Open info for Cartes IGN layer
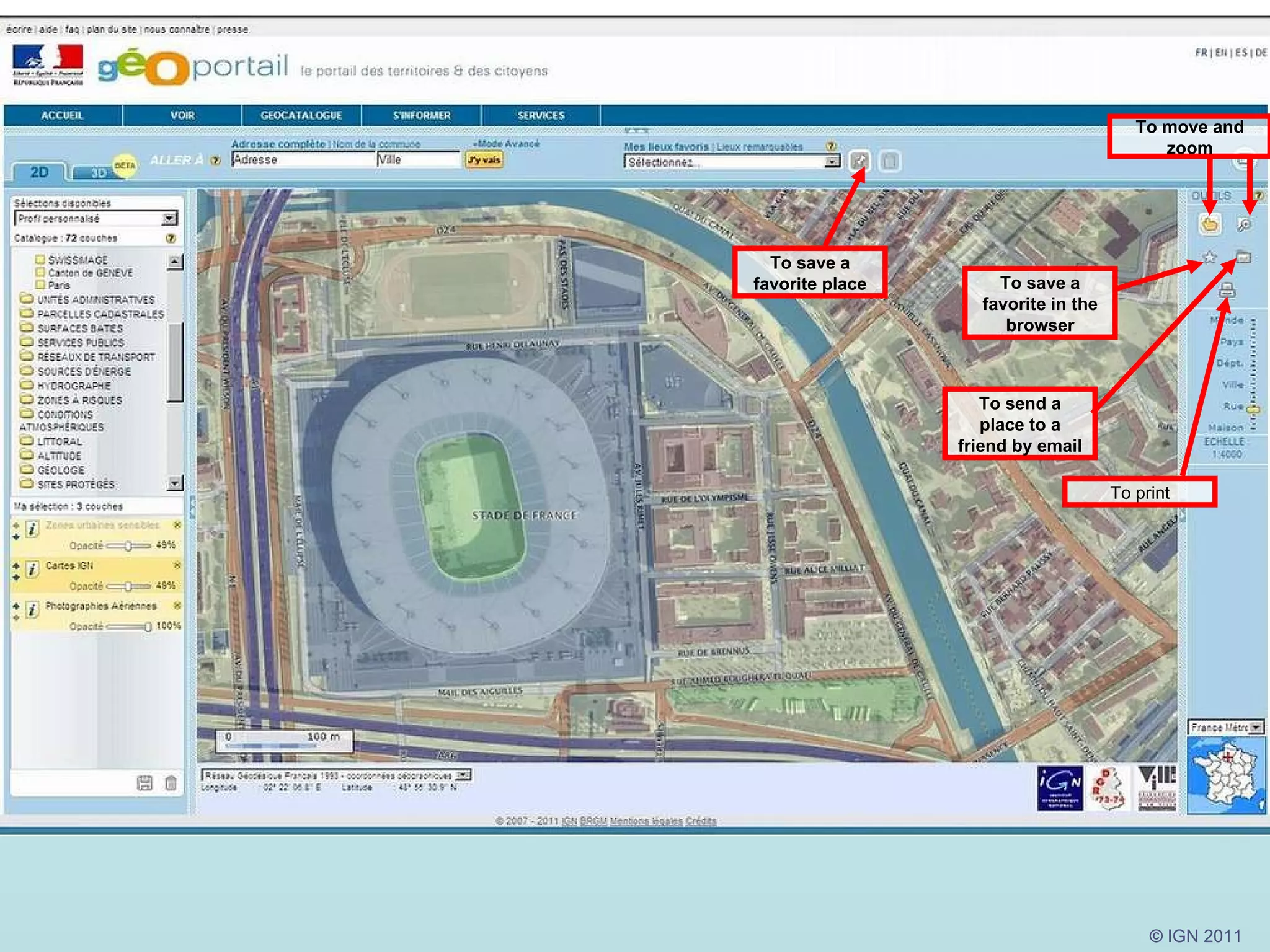Viewport: 1270px width, 952px height. (x=32, y=569)
